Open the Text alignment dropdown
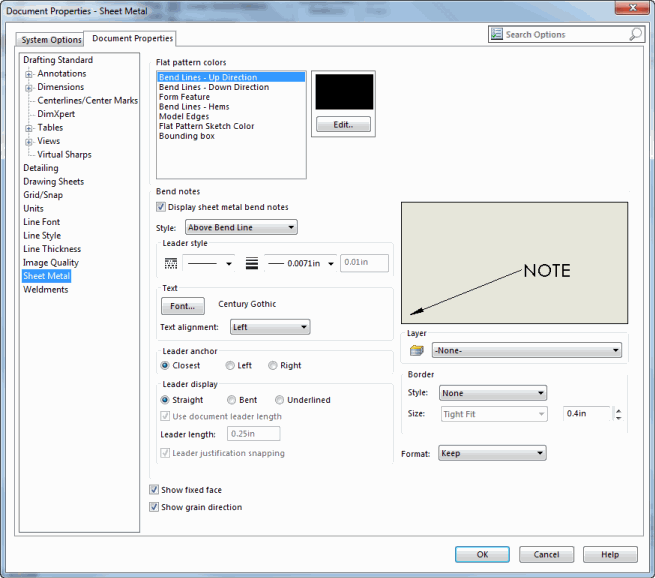Image resolution: width=655 pixels, height=578 pixels. (x=270, y=327)
